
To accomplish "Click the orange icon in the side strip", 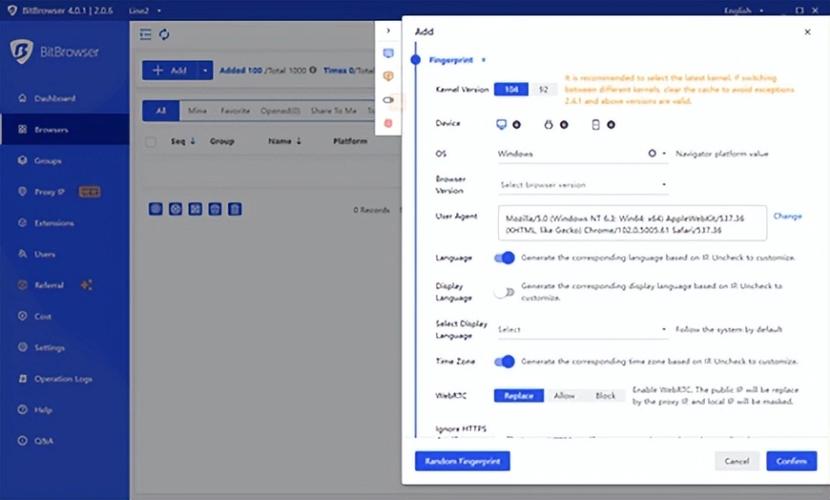I will (x=388, y=76).
